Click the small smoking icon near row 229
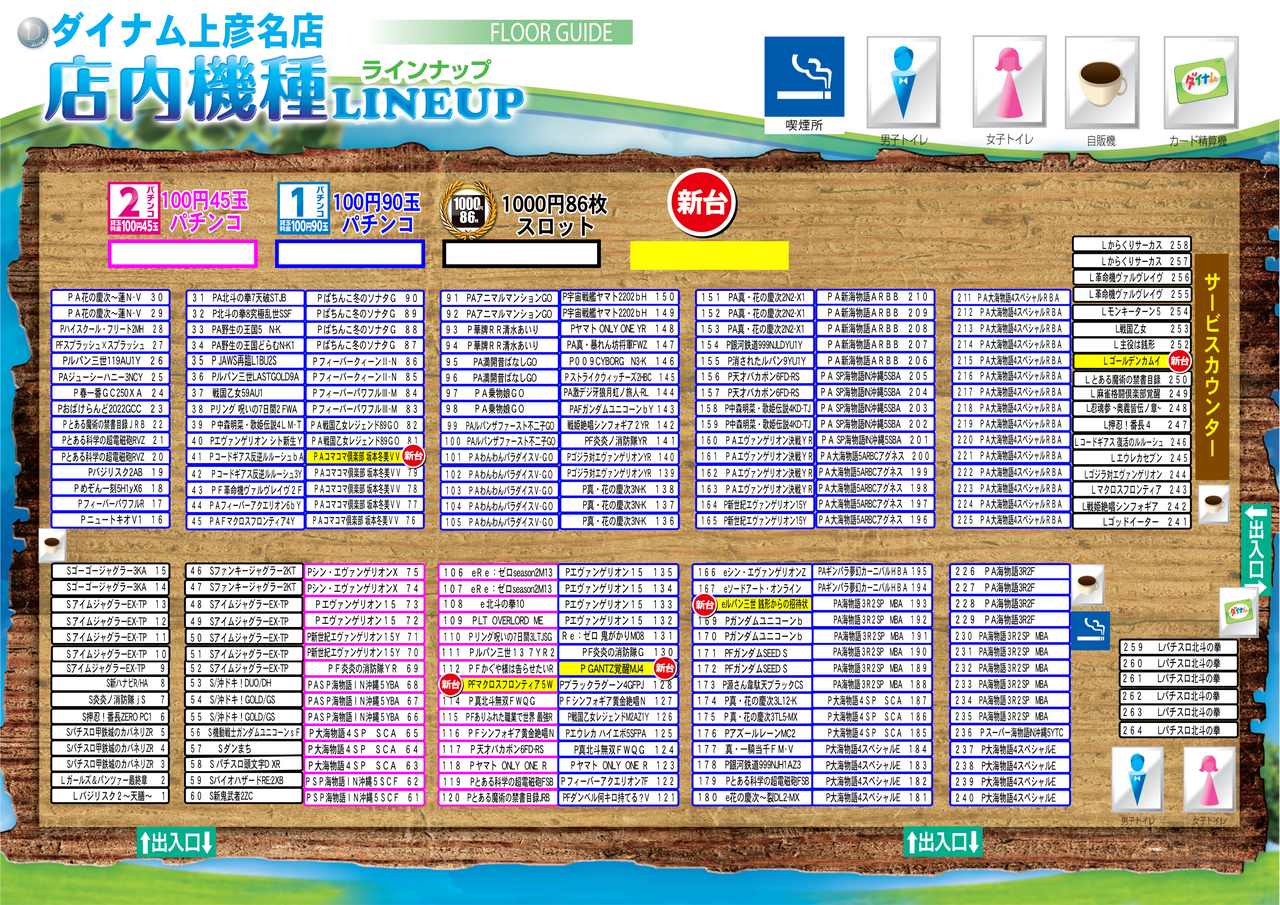This screenshot has width=1280, height=905. 1091,629
